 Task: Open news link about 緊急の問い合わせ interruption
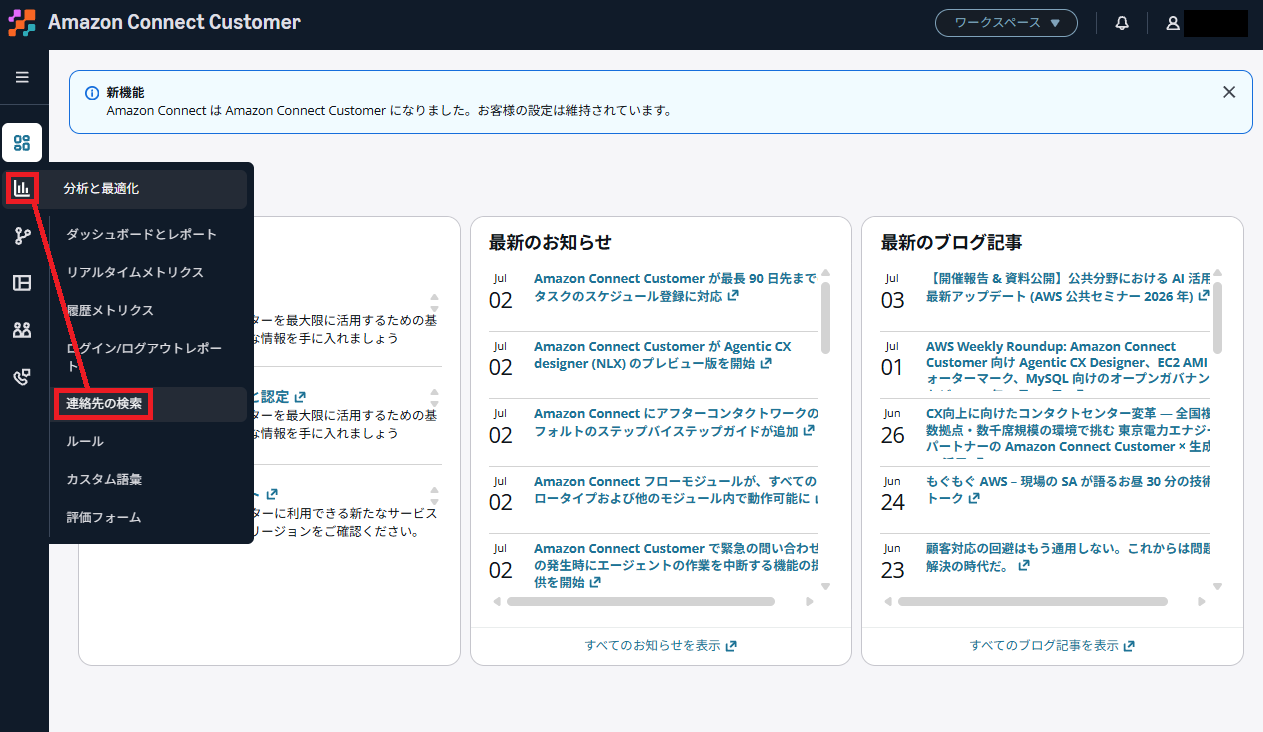[x=676, y=565]
